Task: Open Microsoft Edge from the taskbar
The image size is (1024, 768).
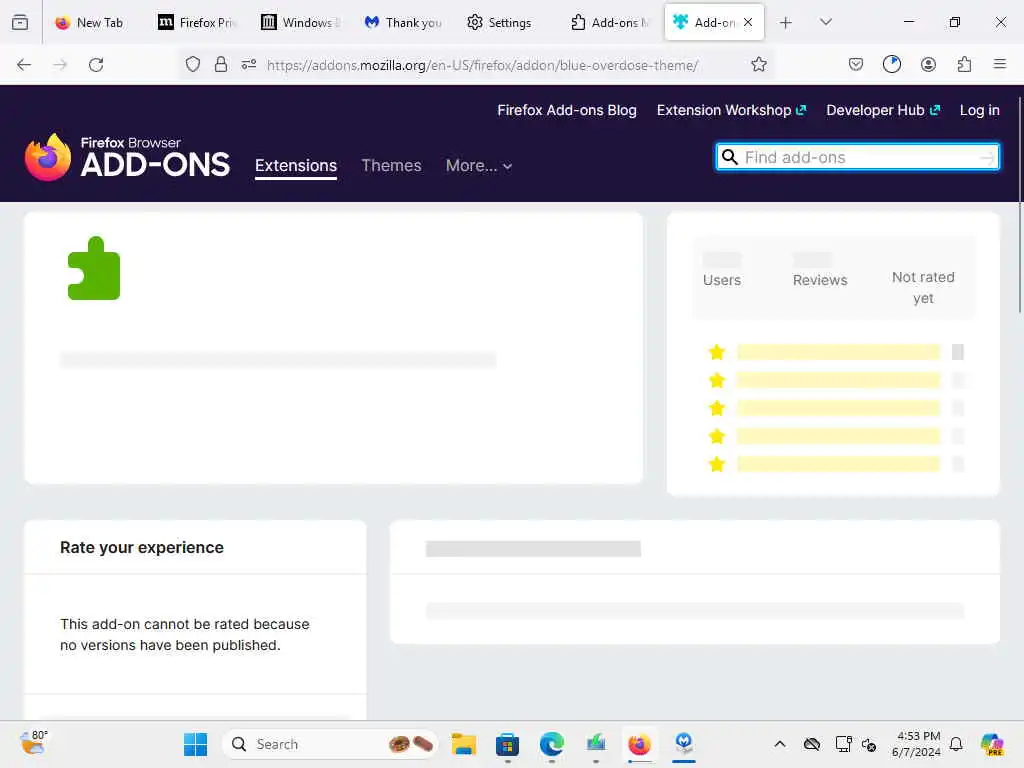Action: tap(552, 744)
